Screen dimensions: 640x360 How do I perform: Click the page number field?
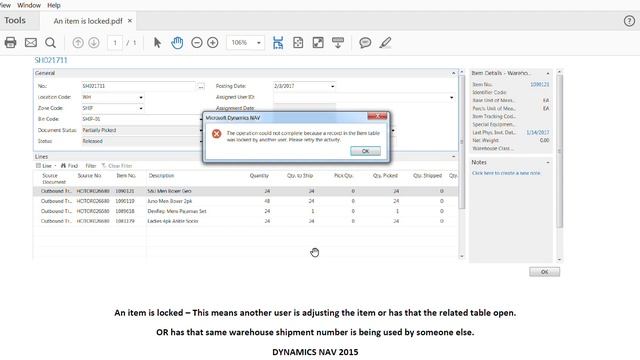coord(115,42)
